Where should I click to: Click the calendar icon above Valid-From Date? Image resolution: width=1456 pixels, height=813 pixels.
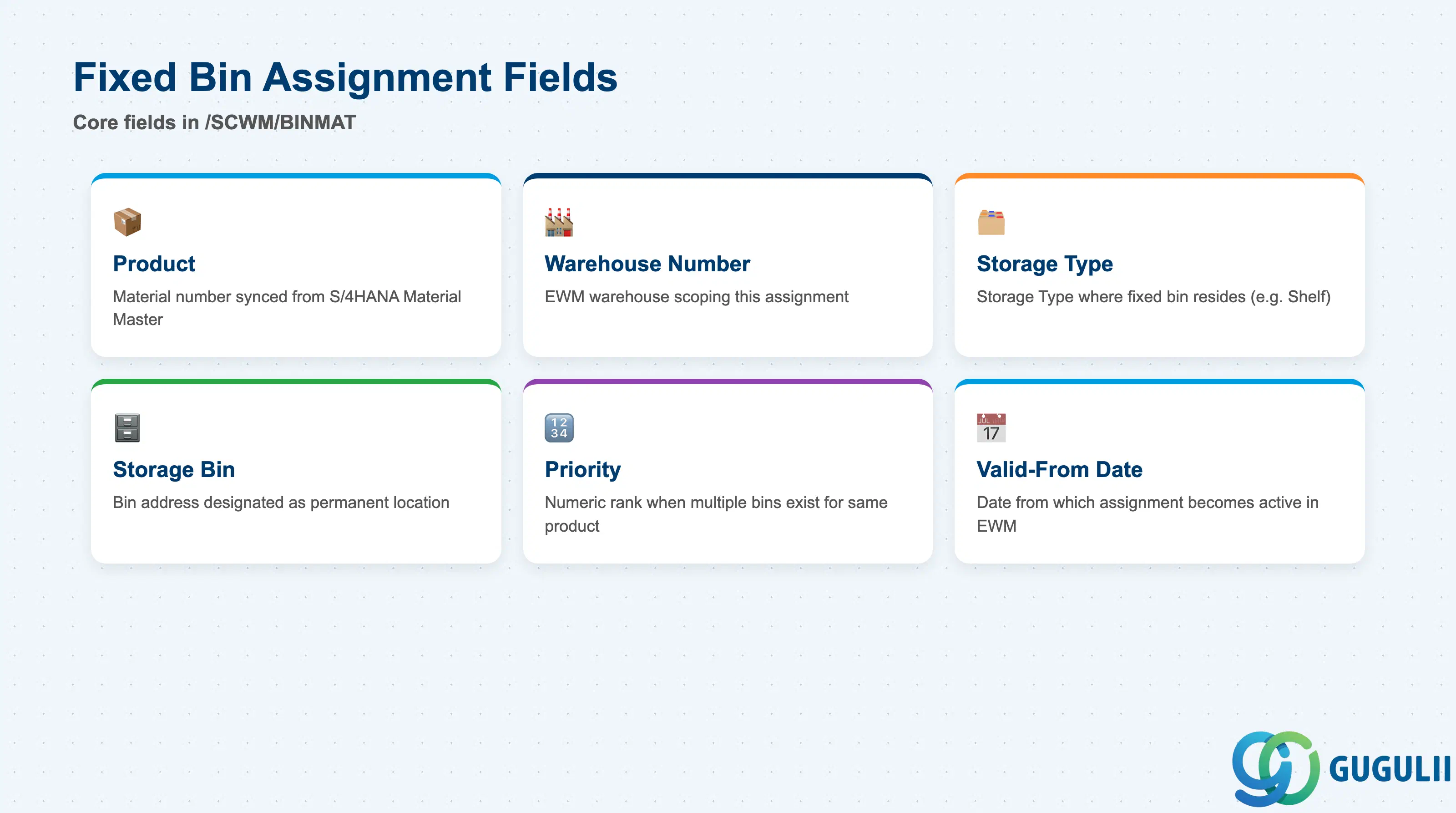(991, 427)
